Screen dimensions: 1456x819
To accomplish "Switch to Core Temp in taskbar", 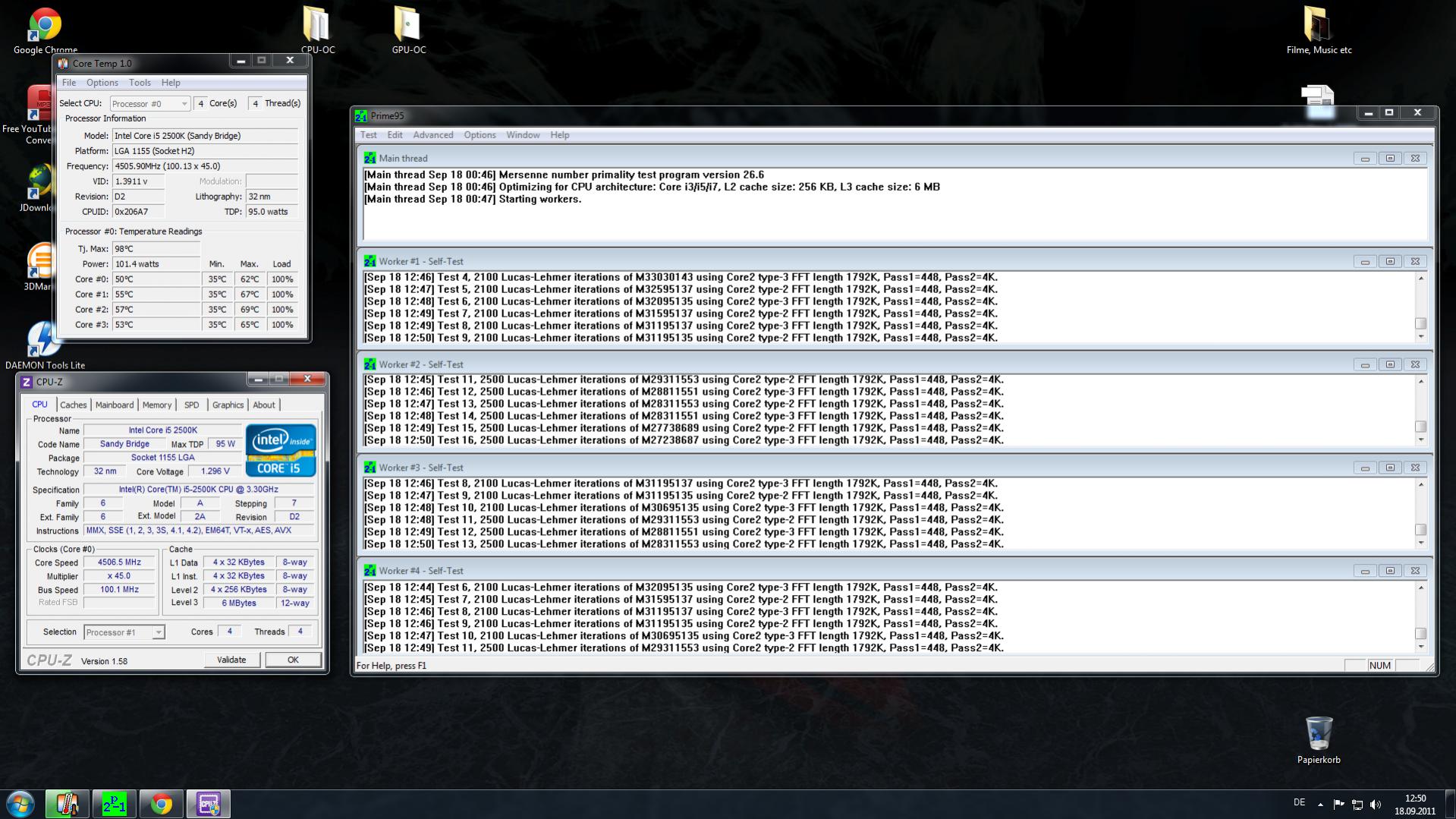I will [x=67, y=804].
